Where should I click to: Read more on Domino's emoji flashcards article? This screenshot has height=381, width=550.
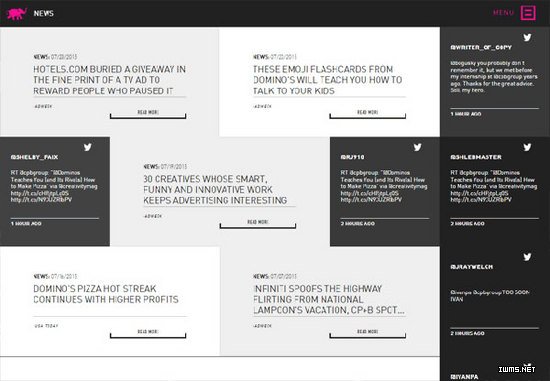click(x=368, y=115)
